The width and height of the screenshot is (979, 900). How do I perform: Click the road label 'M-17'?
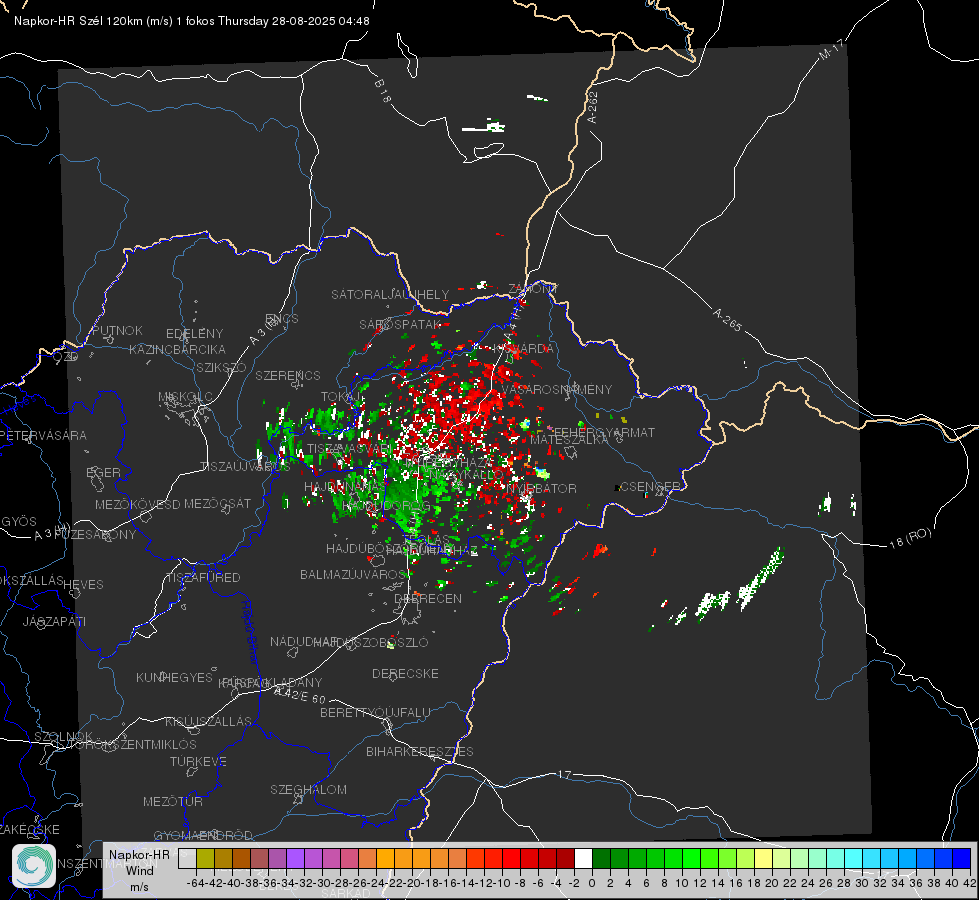coord(830,49)
